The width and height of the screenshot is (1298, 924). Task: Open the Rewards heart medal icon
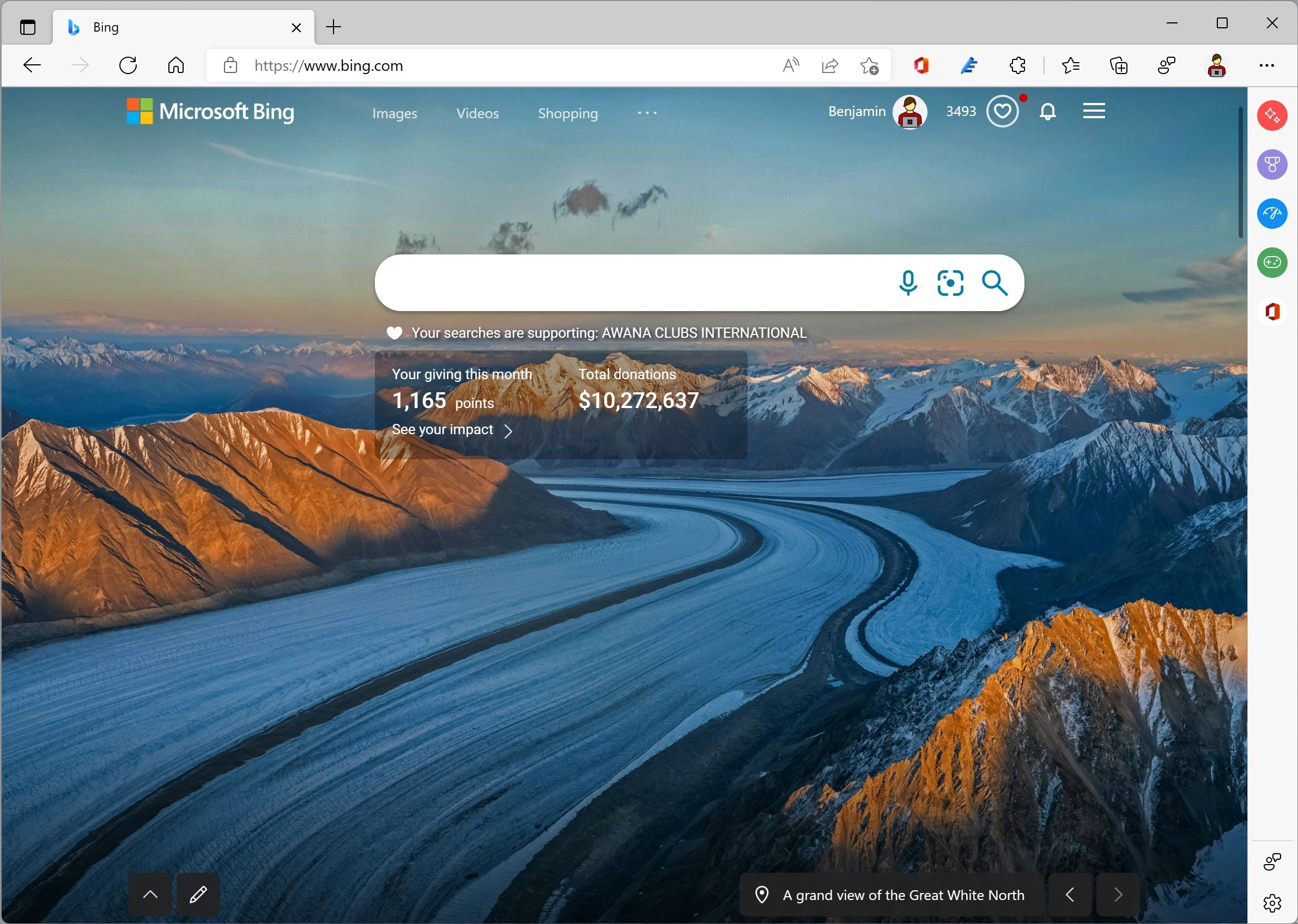point(1002,112)
